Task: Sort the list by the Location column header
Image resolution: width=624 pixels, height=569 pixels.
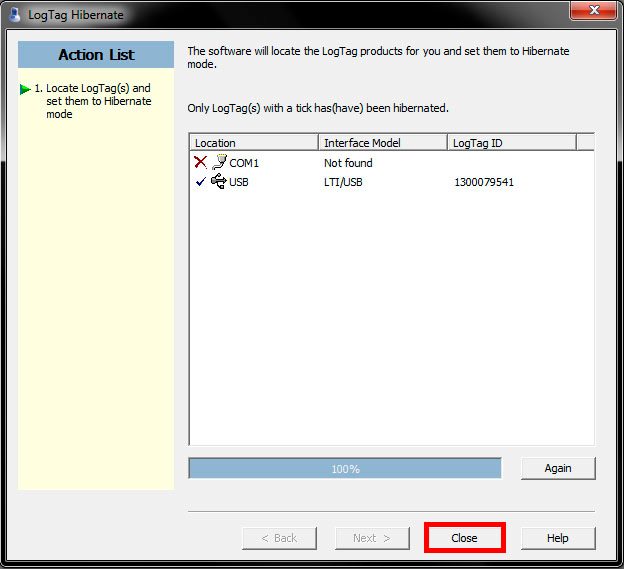Action: pyautogui.click(x=253, y=143)
